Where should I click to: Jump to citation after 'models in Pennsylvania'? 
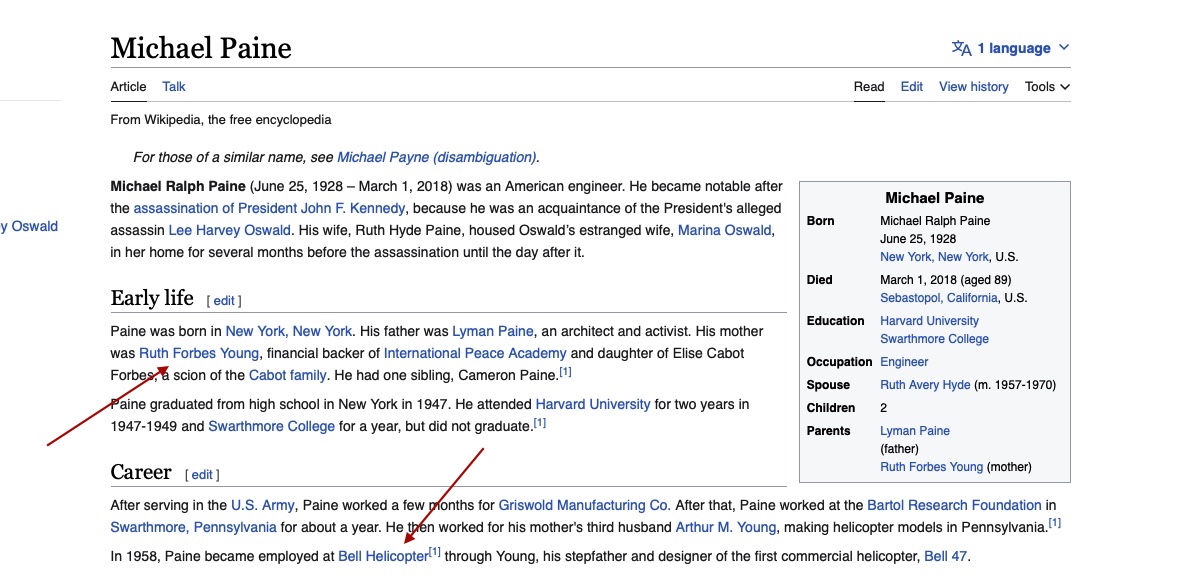point(1055,524)
